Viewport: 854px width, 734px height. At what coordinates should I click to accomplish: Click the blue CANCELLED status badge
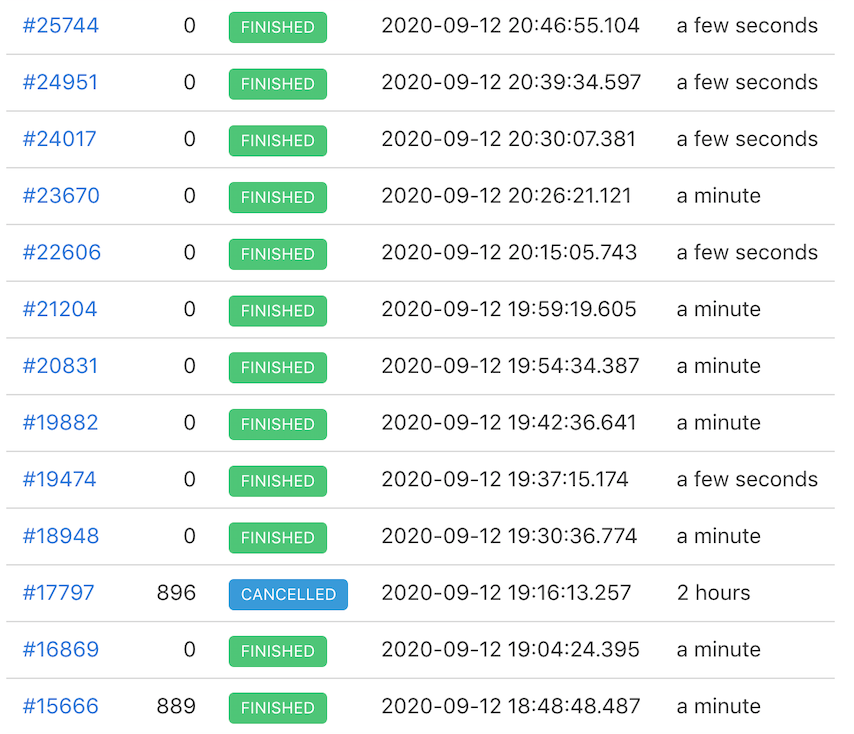[288, 594]
